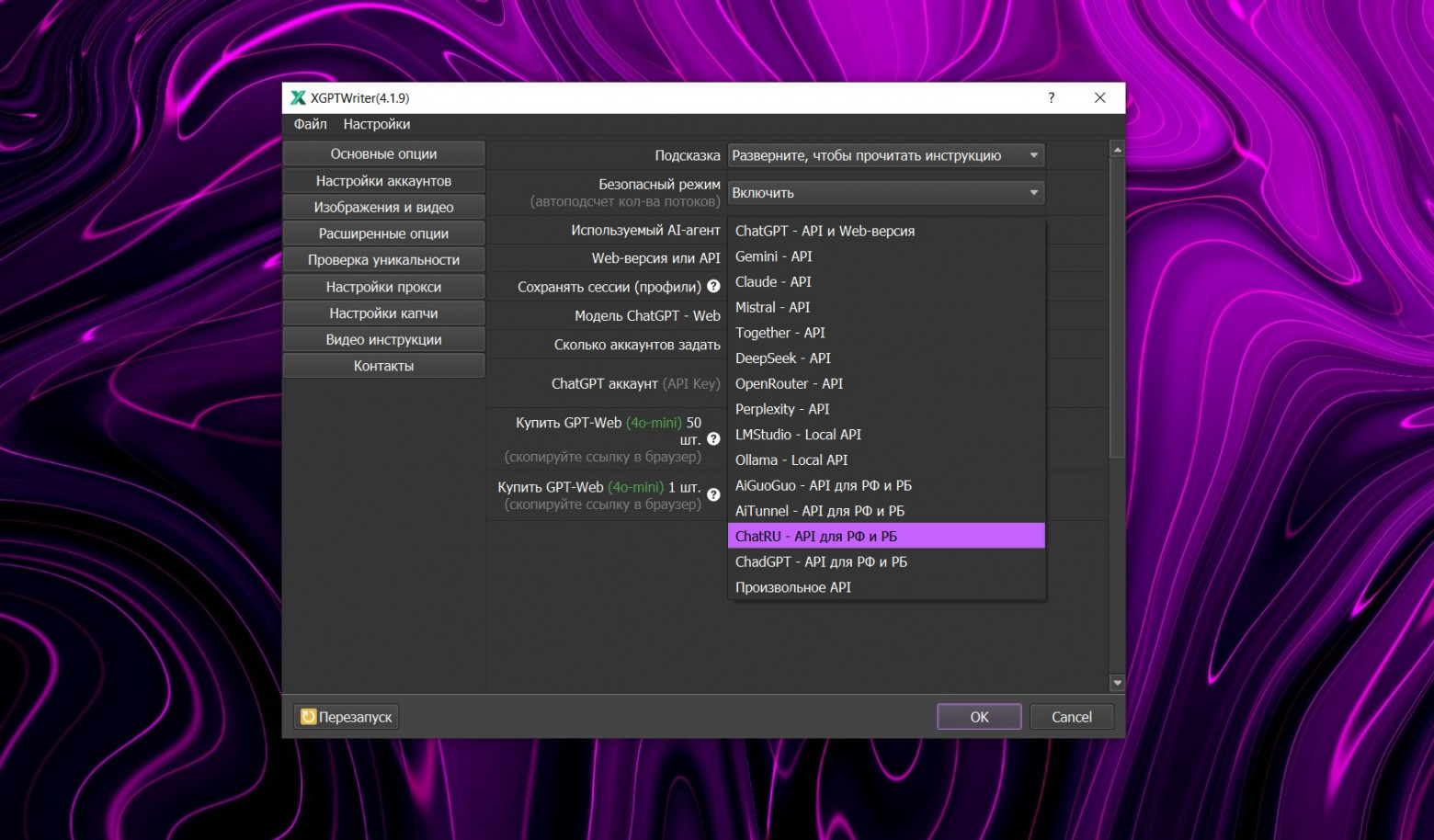This screenshot has width=1434, height=840.
Task: Switch to Основные опции section
Action: pos(383,154)
